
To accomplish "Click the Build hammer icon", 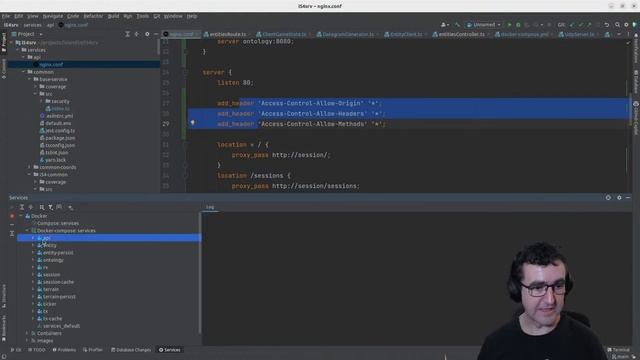I will pyautogui.click(x=457, y=25).
